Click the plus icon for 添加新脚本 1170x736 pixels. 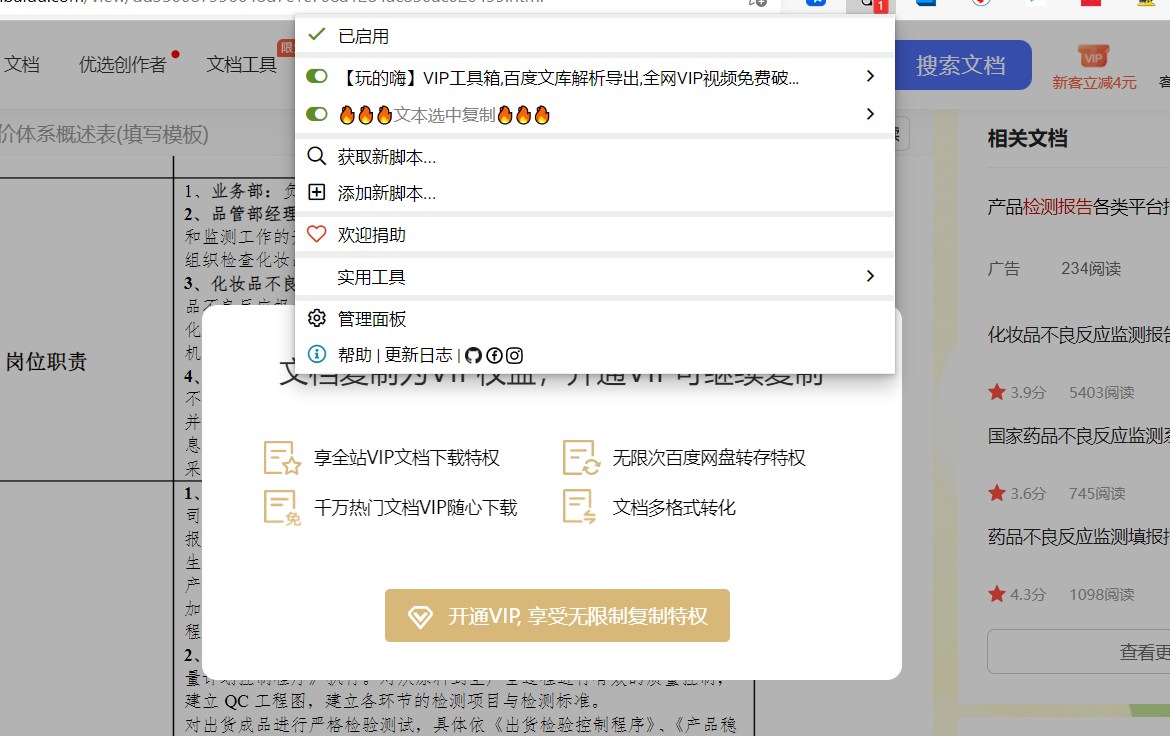coord(317,192)
